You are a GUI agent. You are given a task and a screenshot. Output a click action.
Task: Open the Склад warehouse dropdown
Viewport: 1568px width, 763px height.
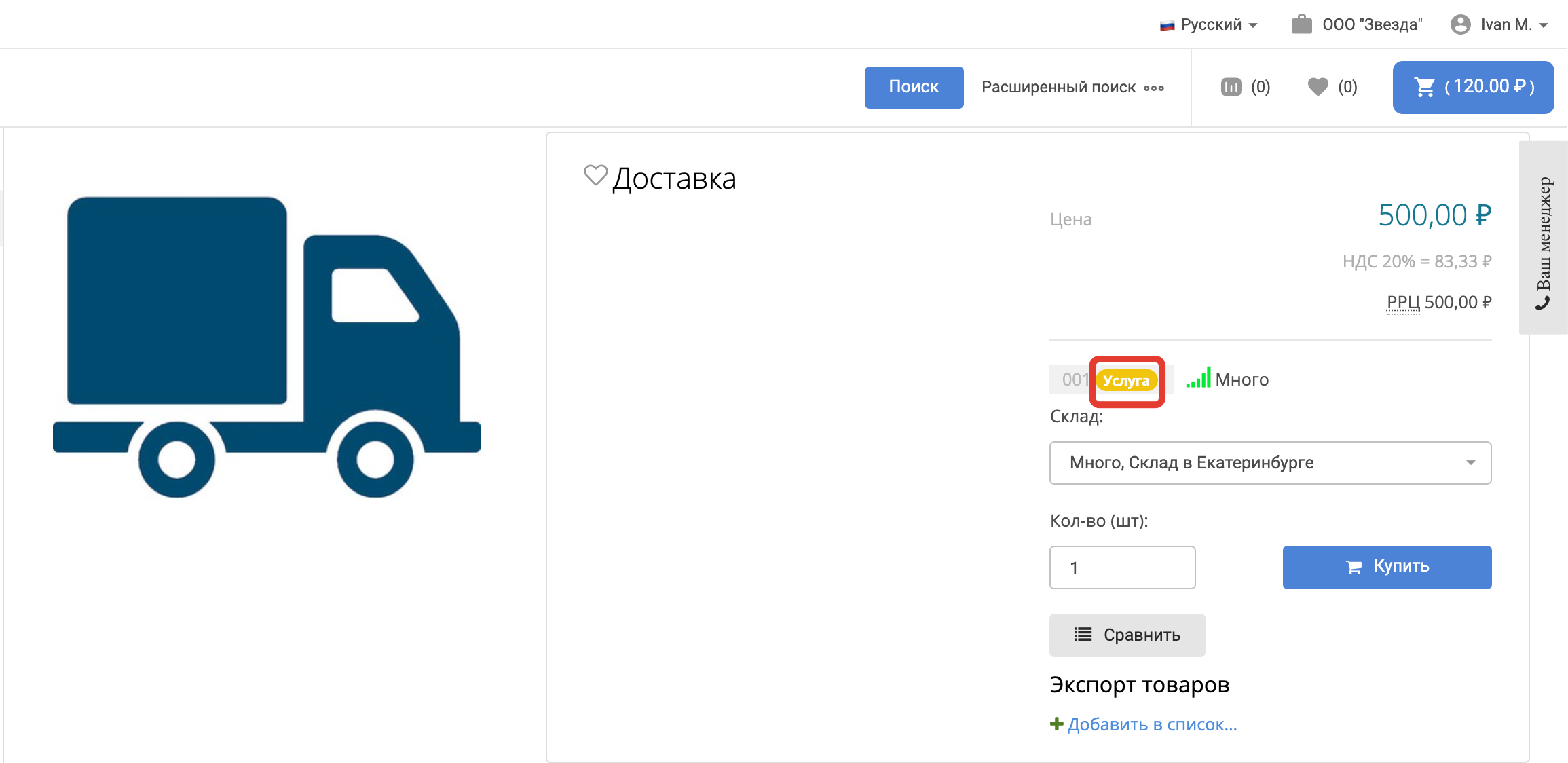pos(1270,463)
